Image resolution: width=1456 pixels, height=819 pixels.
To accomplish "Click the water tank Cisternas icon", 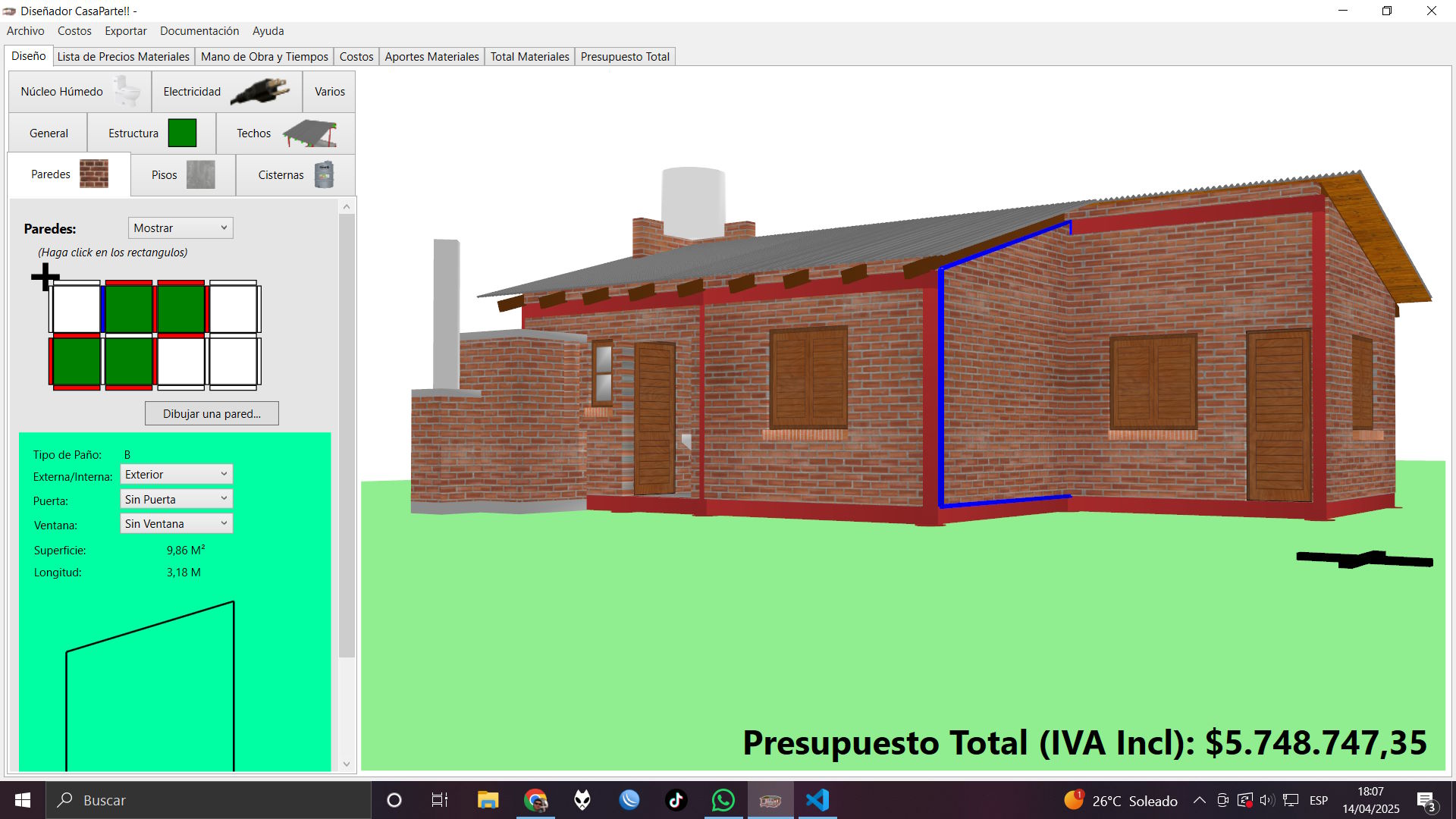I will point(324,174).
